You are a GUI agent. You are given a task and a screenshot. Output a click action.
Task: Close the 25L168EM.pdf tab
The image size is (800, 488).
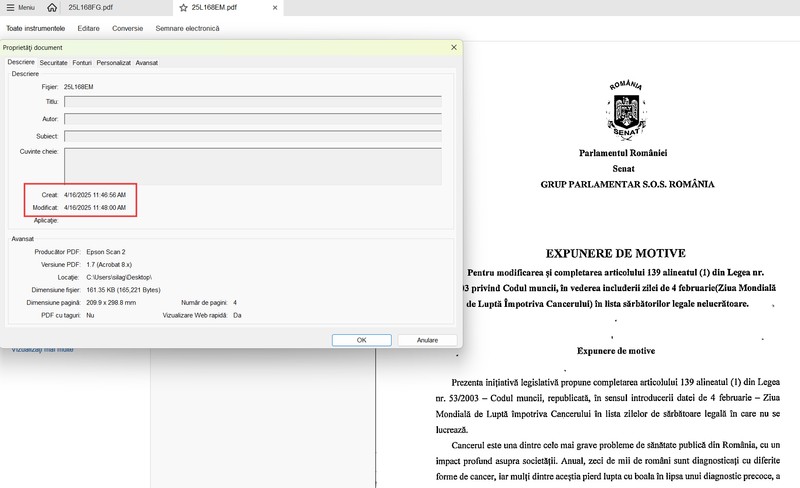click(x=275, y=8)
